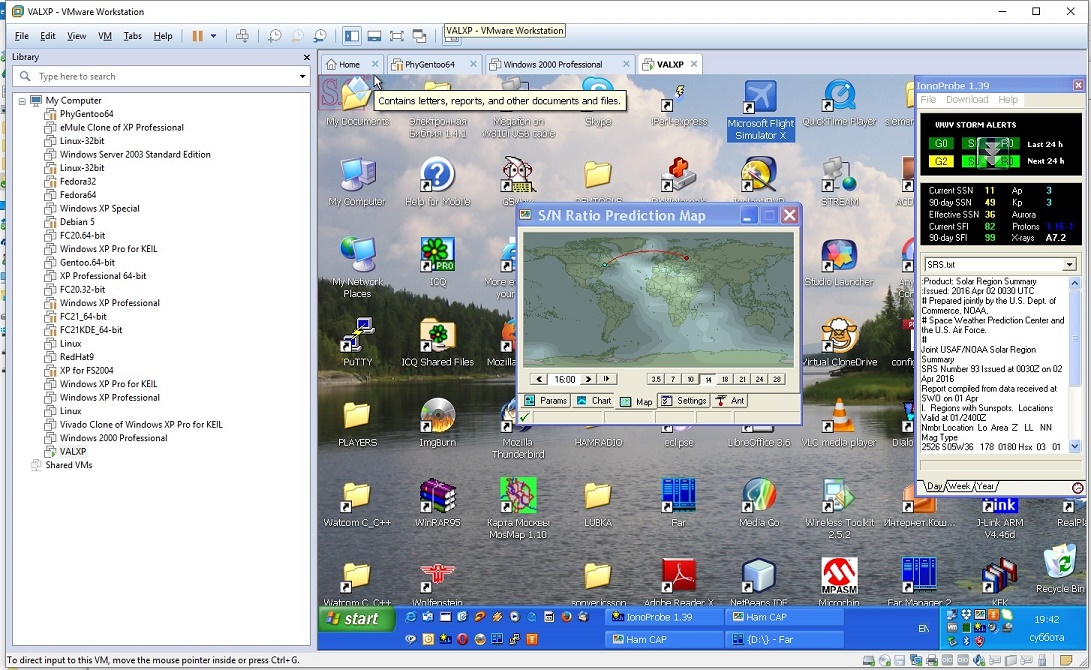Select the 7 MHz band button
Viewport: 1091px width, 670px height.
673,379
